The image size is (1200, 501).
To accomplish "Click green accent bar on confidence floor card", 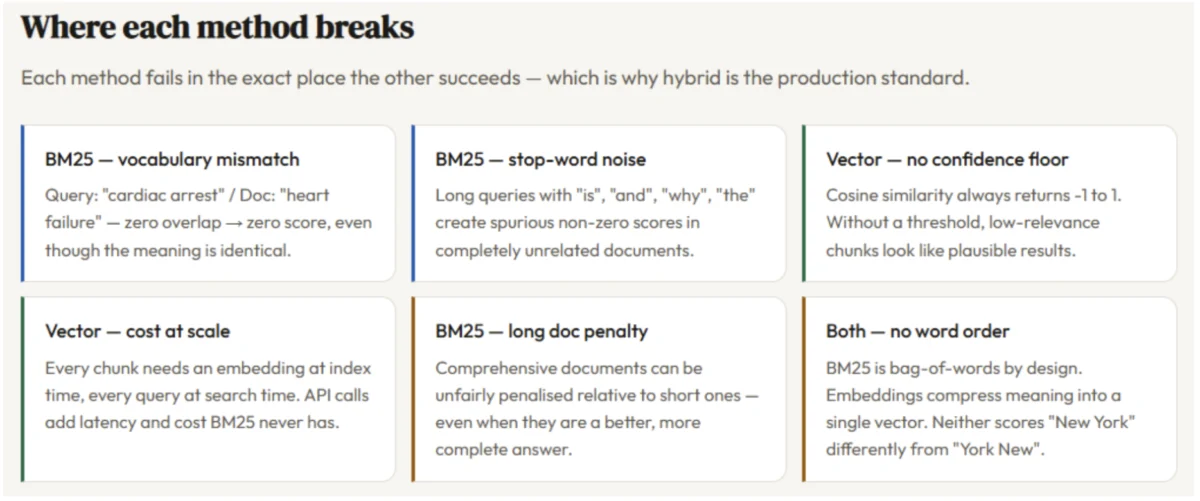I will pyautogui.click(x=804, y=203).
